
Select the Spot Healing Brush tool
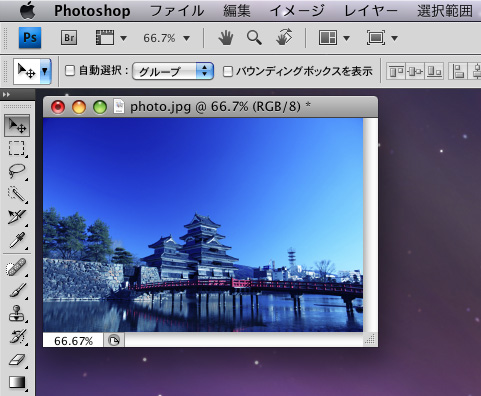pyautogui.click(x=17, y=268)
